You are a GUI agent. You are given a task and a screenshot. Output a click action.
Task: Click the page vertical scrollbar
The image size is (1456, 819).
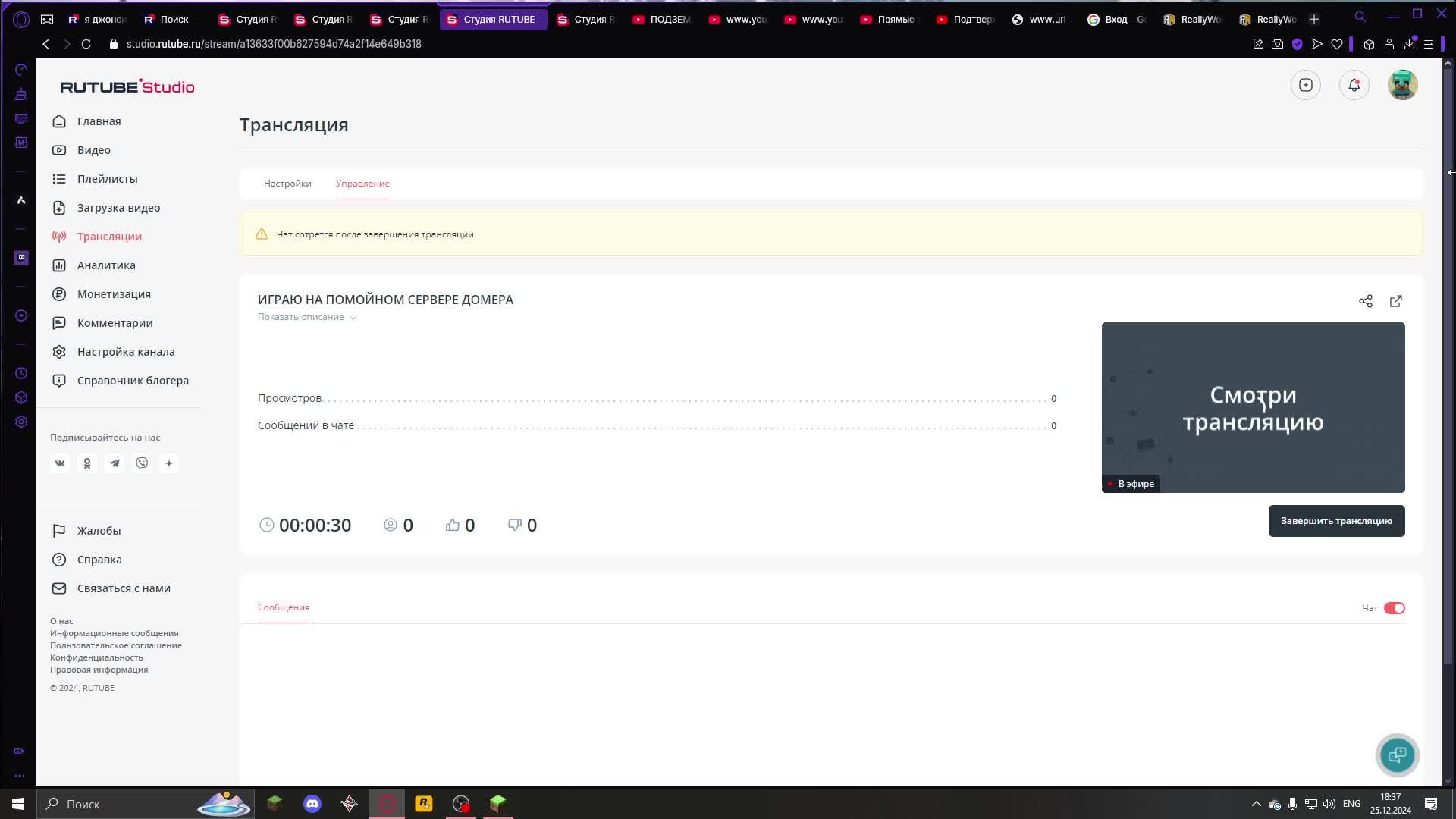click(1448, 368)
